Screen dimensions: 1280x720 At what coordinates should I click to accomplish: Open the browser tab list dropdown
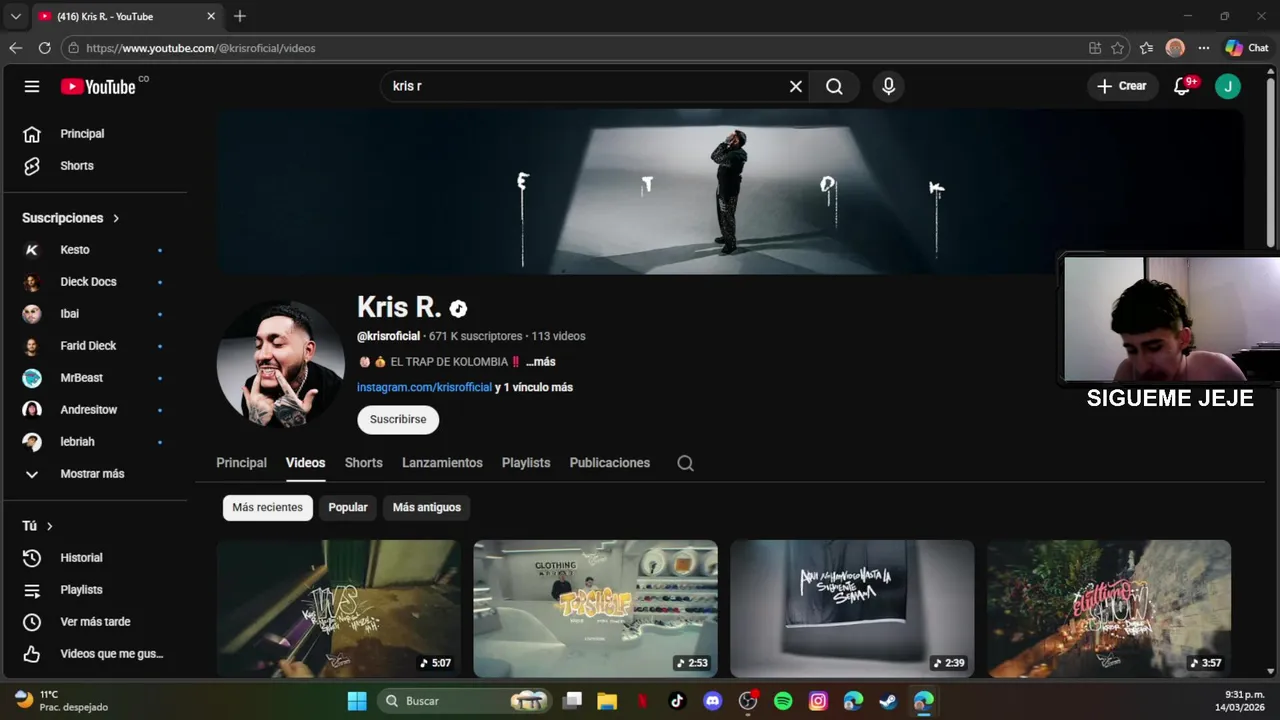tap(15, 16)
